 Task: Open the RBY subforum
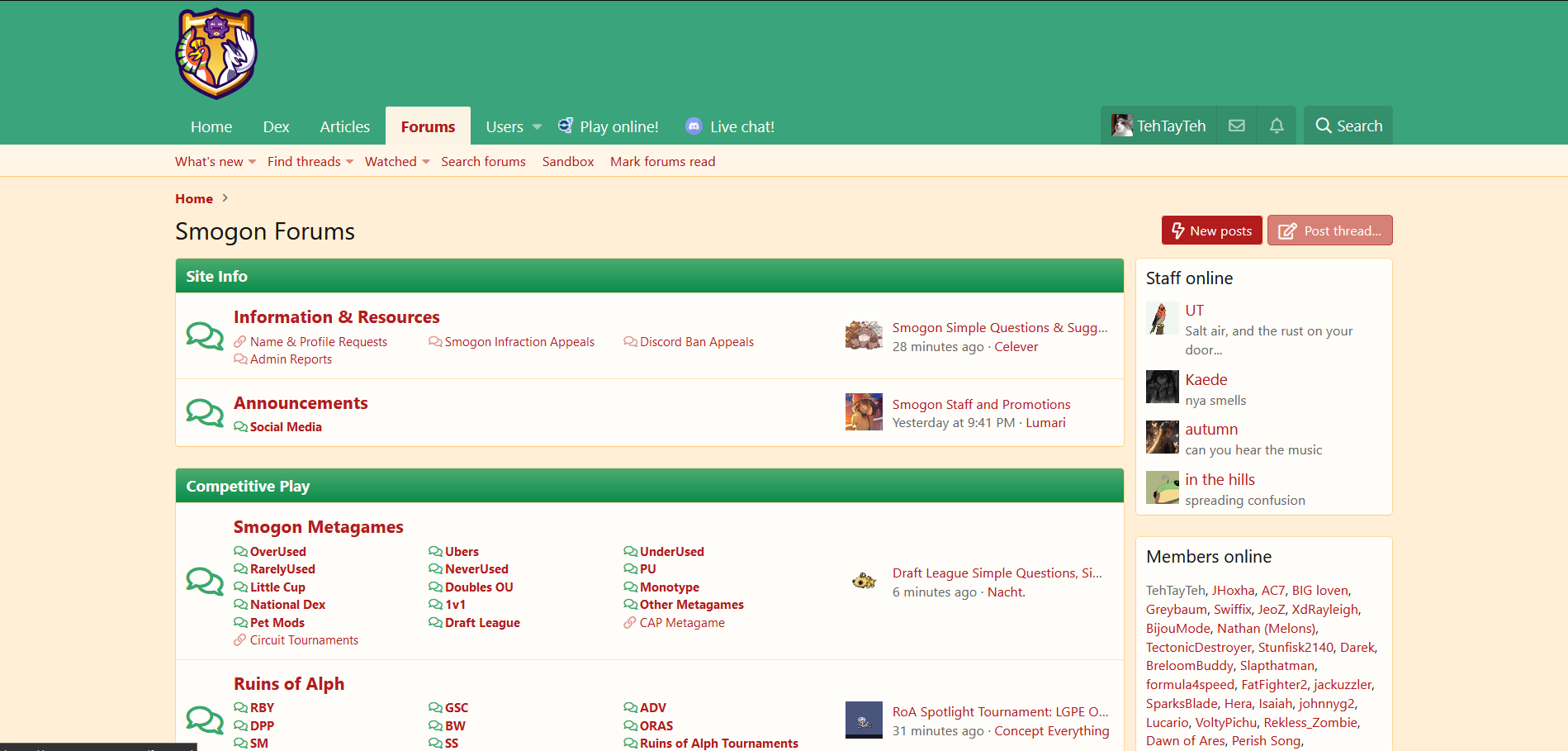pyautogui.click(x=262, y=708)
